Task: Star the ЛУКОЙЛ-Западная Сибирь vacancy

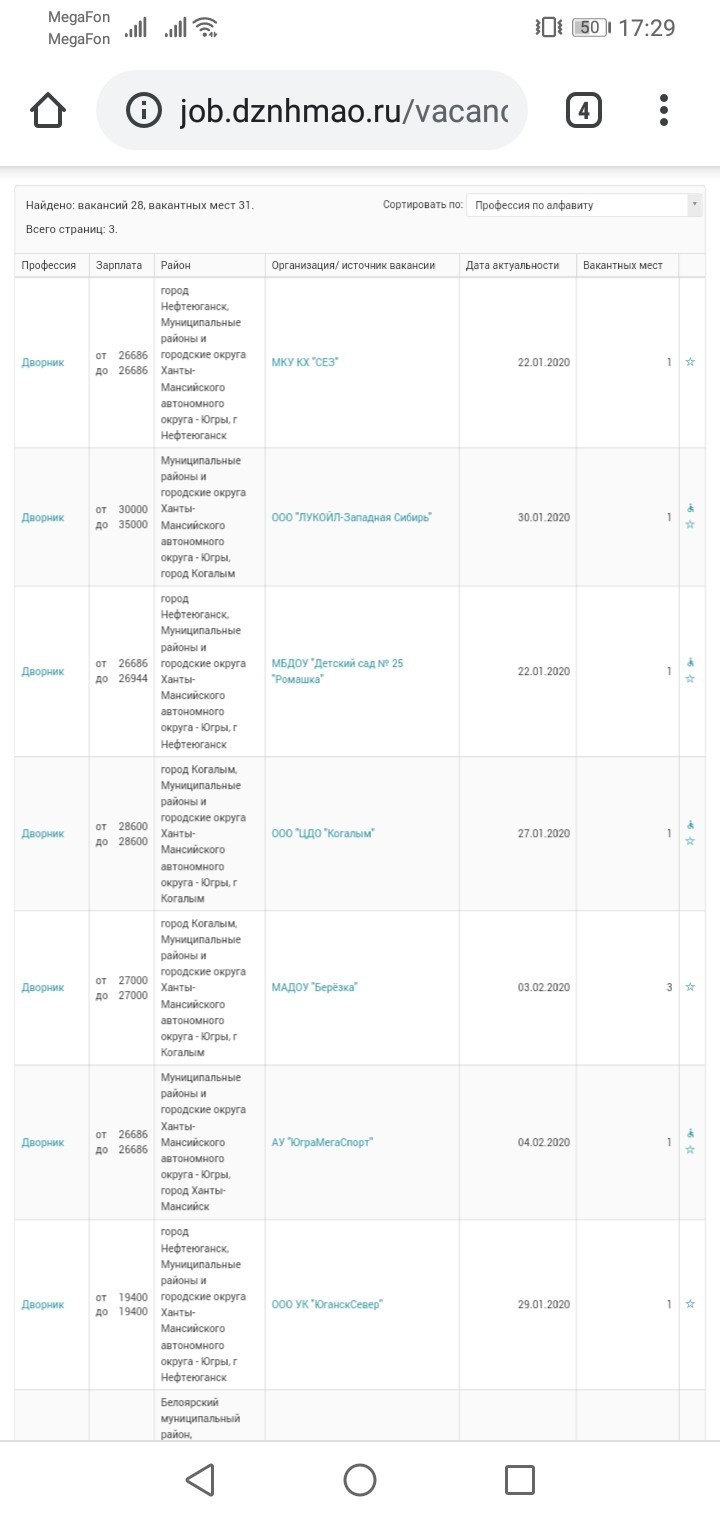Action: click(x=690, y=525)
